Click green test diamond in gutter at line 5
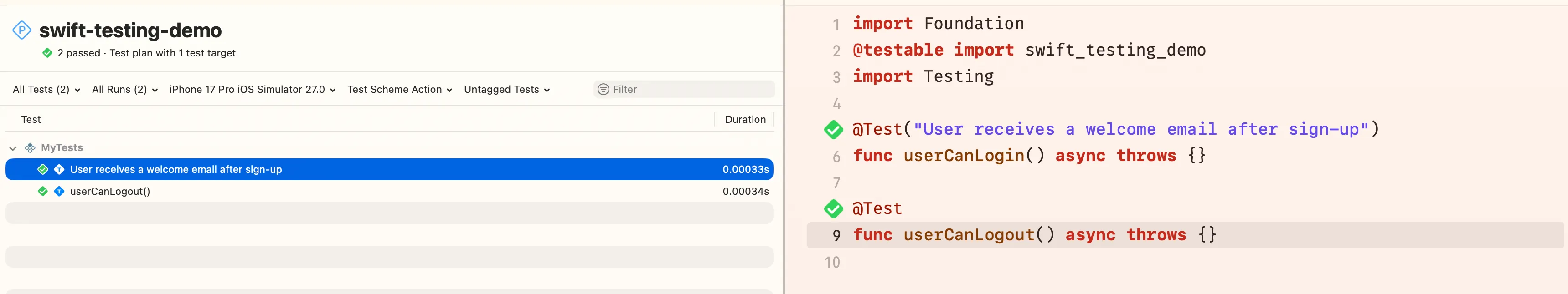Image resolution: width=1568 pixels, height=294 pixels. (833, 129)
